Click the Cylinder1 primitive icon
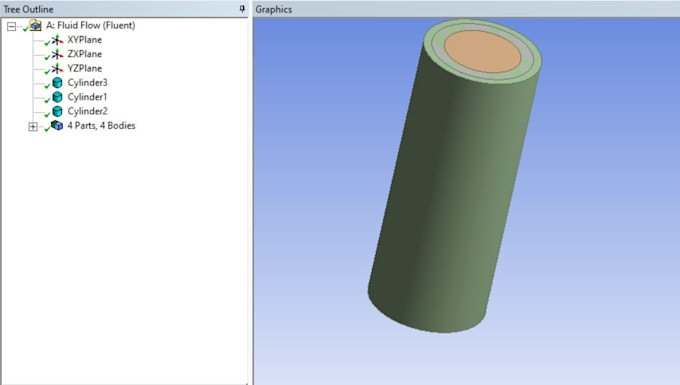Screen dimensions: 680x385 57,97
